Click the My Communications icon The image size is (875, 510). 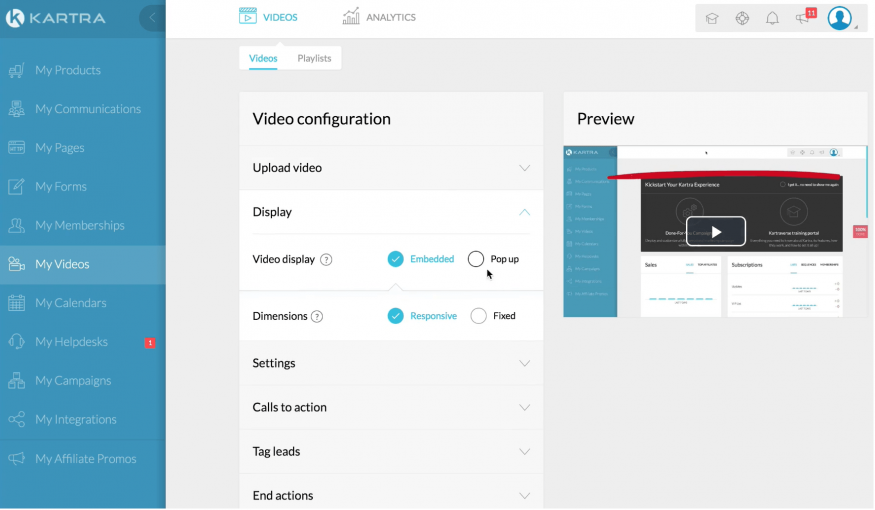point(16,109)
